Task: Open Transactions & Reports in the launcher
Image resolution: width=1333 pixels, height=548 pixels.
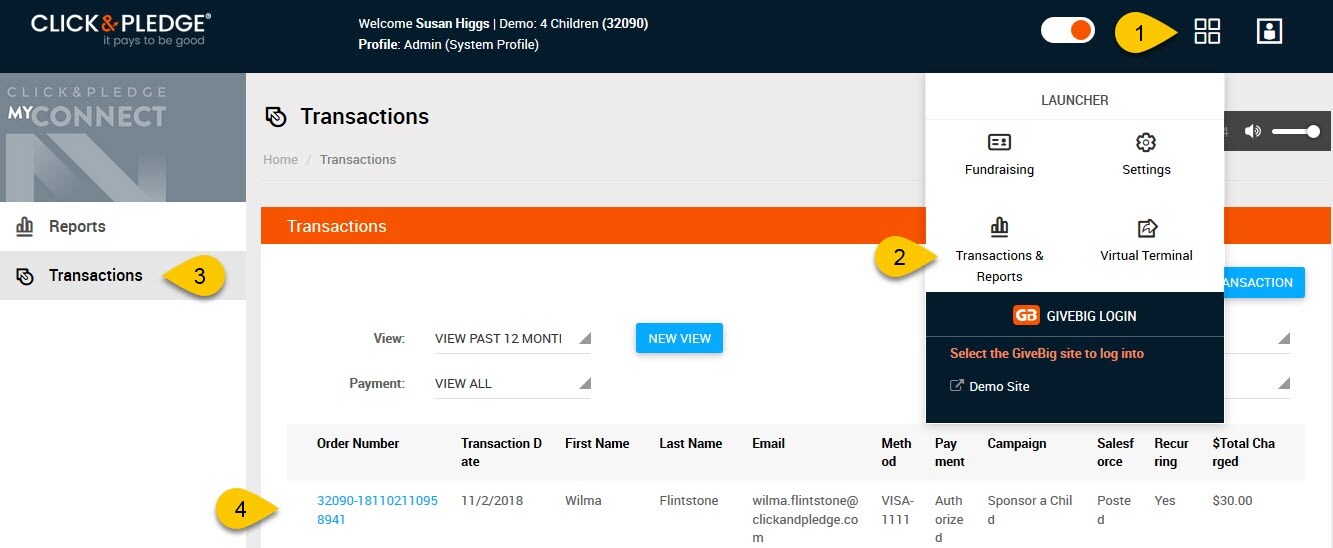Action: point(999,250)
